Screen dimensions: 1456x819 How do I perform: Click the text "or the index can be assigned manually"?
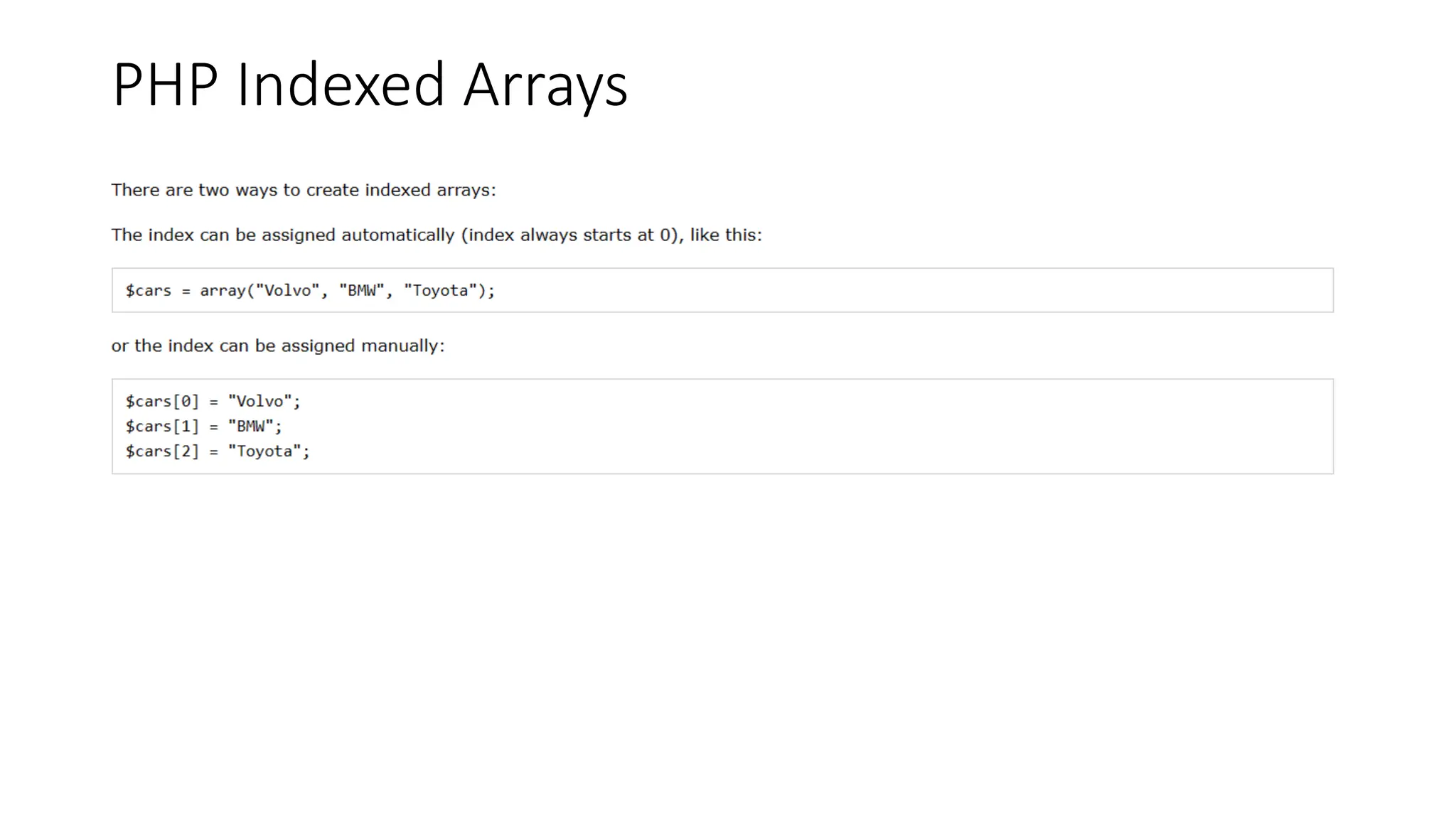pos(277,346)
